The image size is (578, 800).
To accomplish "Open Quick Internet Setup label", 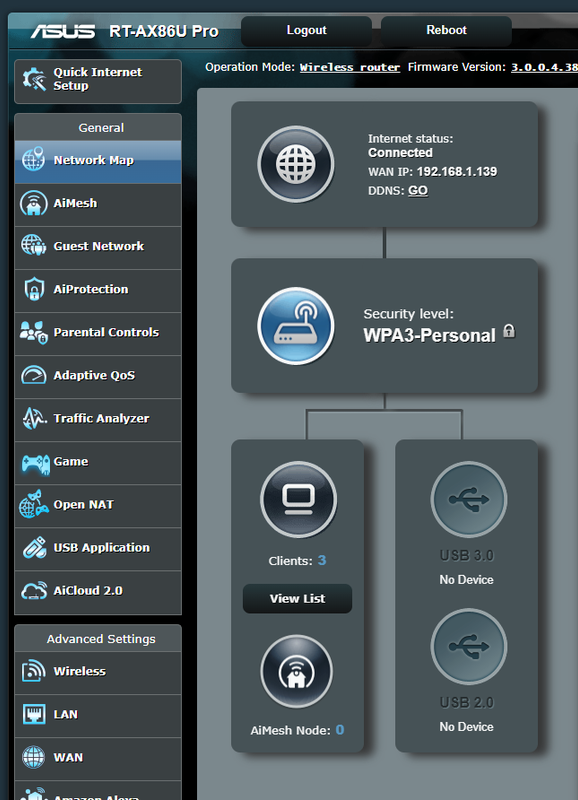I will coord(97,79).
